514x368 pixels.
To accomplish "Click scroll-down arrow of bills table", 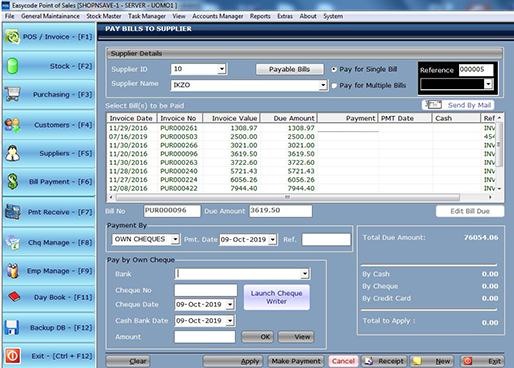I will pos(499,189).
